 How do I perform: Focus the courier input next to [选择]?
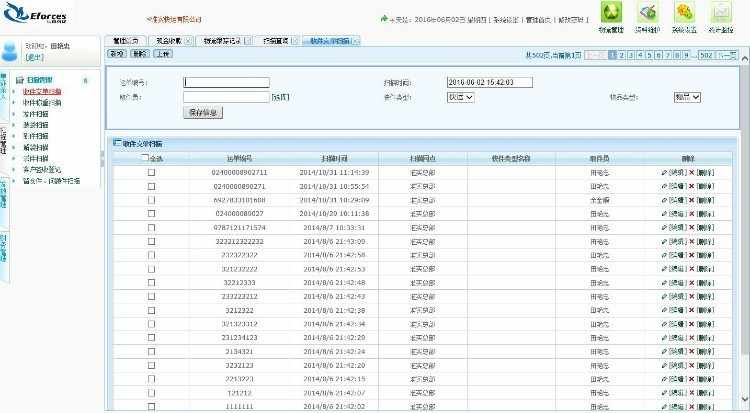pos(226,97)
